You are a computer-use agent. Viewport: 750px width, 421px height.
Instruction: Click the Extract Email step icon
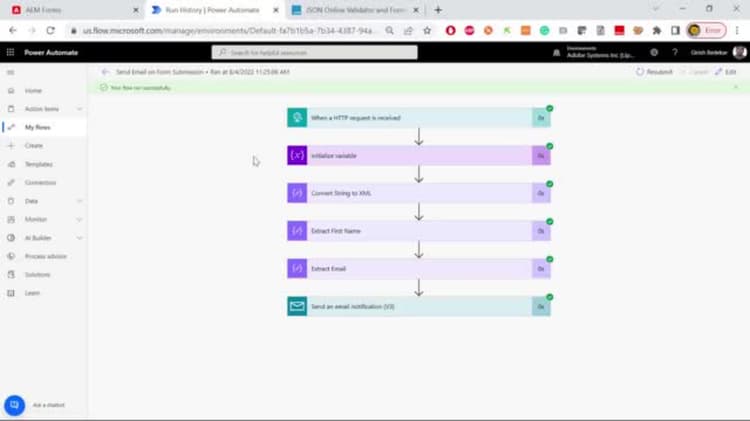[297, 269]
